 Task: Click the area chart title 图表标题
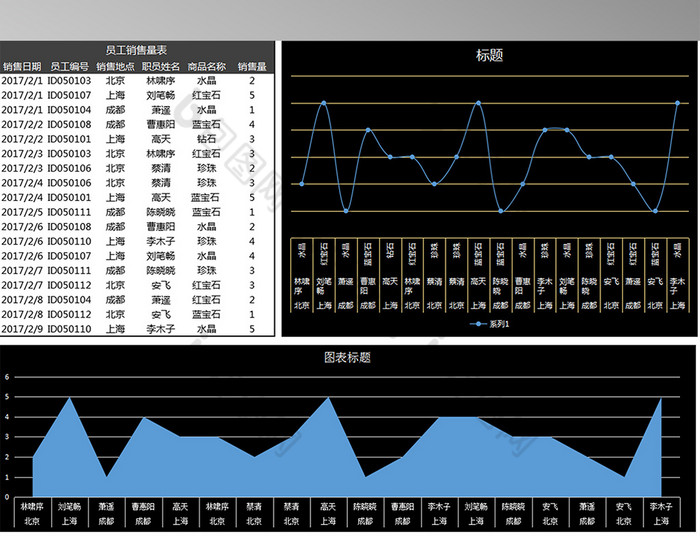[x=348, y=357]
